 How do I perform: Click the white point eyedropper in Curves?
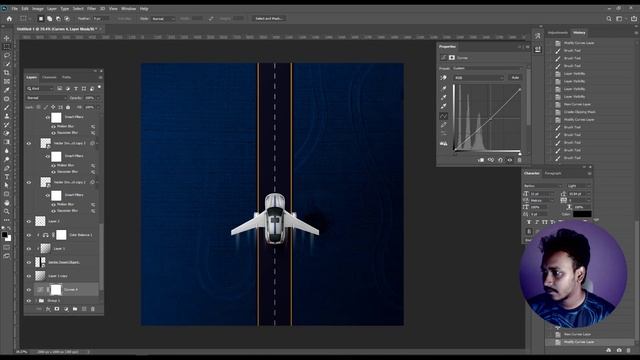pyautogui.click(x=444, y=106)
